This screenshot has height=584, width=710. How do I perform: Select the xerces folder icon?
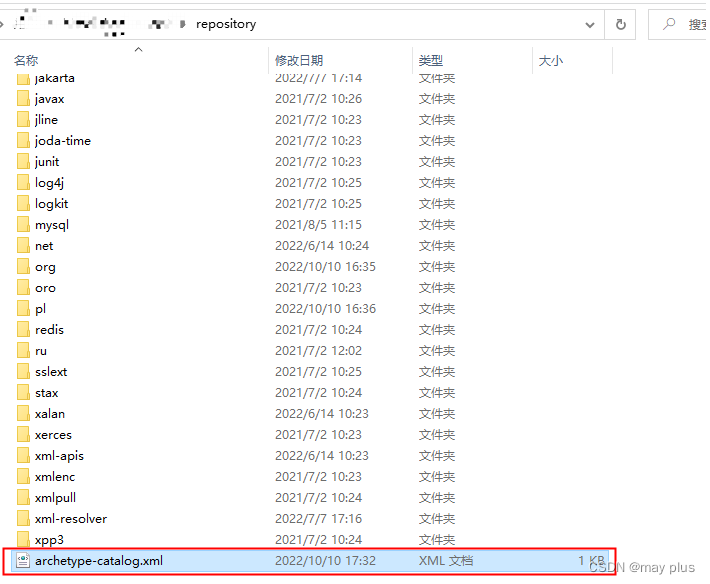[23, 435]
